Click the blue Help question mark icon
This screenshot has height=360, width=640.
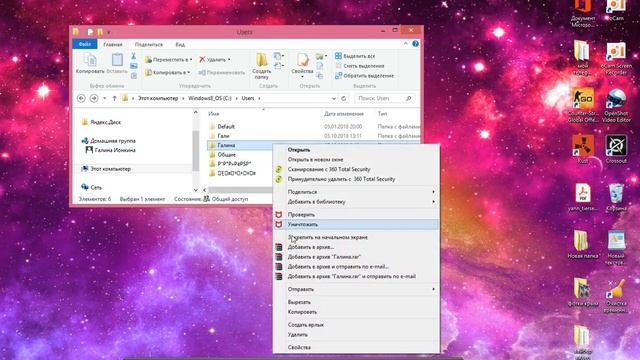416,44
